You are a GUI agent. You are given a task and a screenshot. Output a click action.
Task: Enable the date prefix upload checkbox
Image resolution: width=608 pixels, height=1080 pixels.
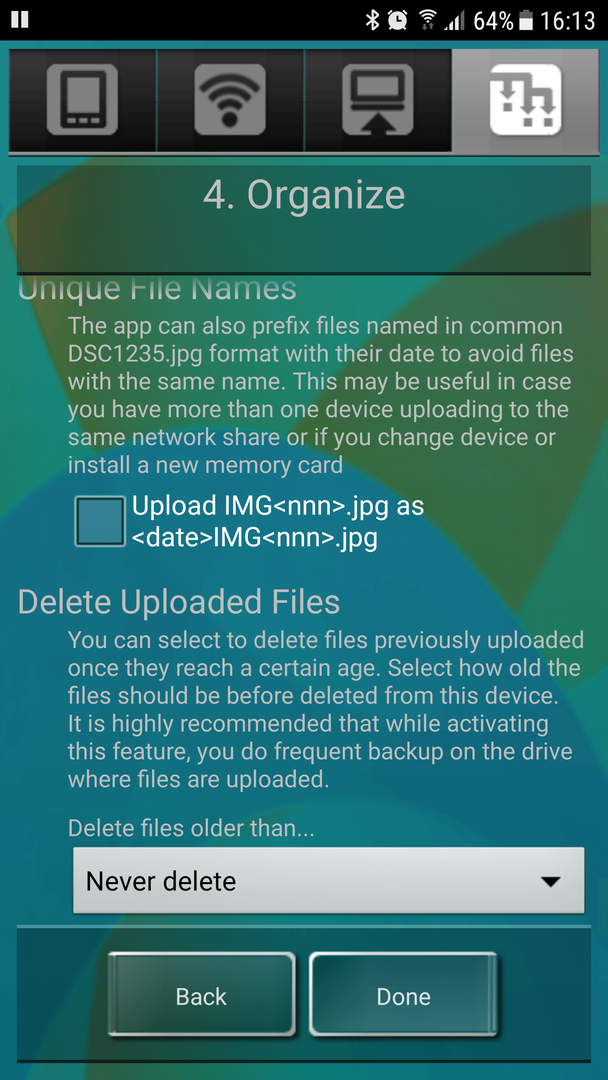coord(100,521)
